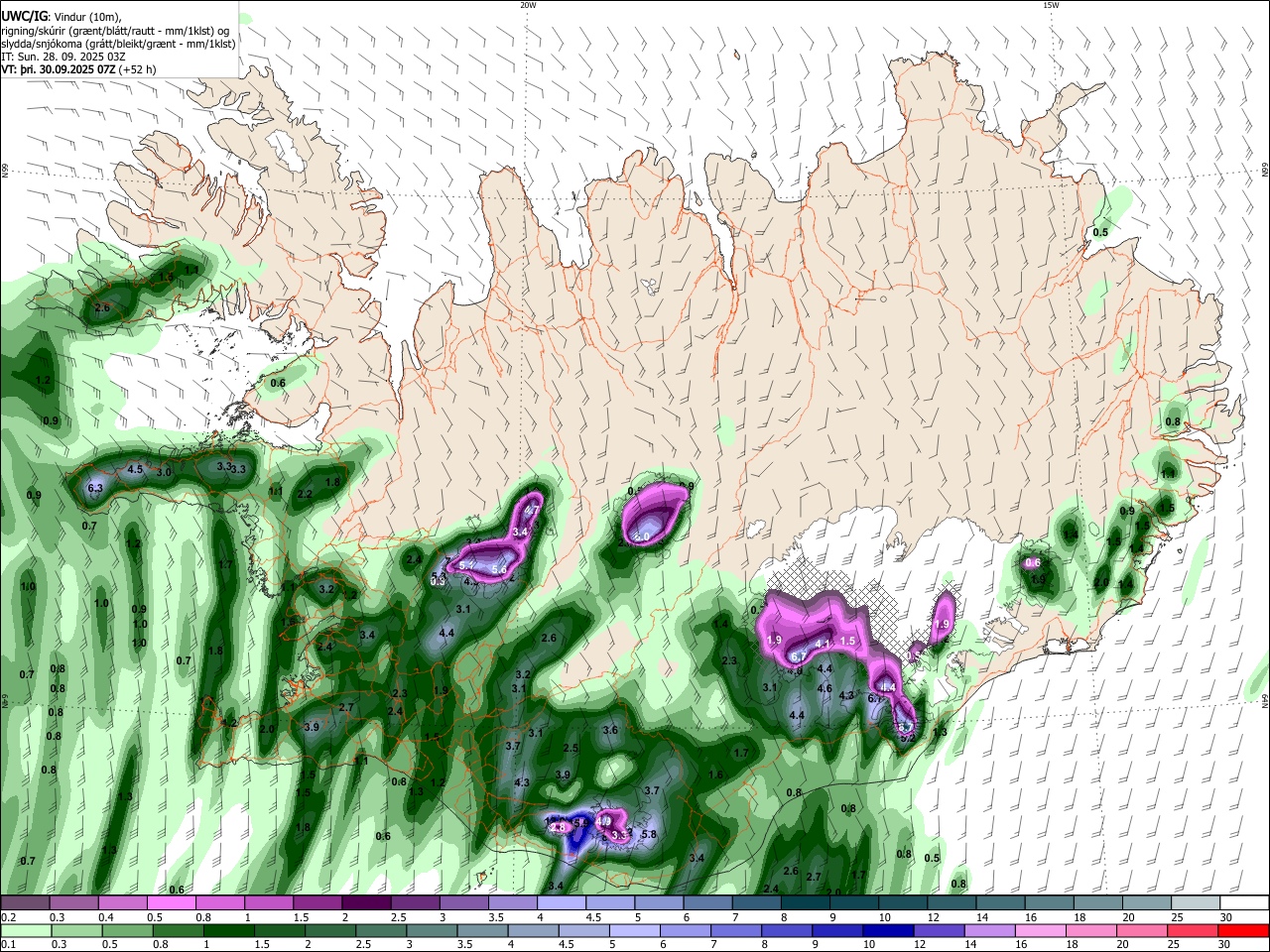Click the '6.3' precipitation value on the map

click(x=95, y=488)
